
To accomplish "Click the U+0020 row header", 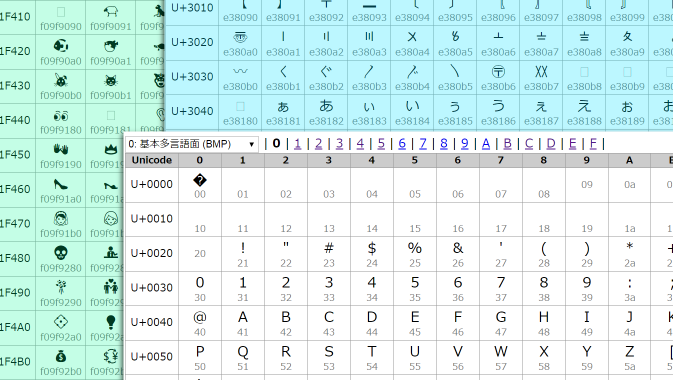I will click(152, 253).
